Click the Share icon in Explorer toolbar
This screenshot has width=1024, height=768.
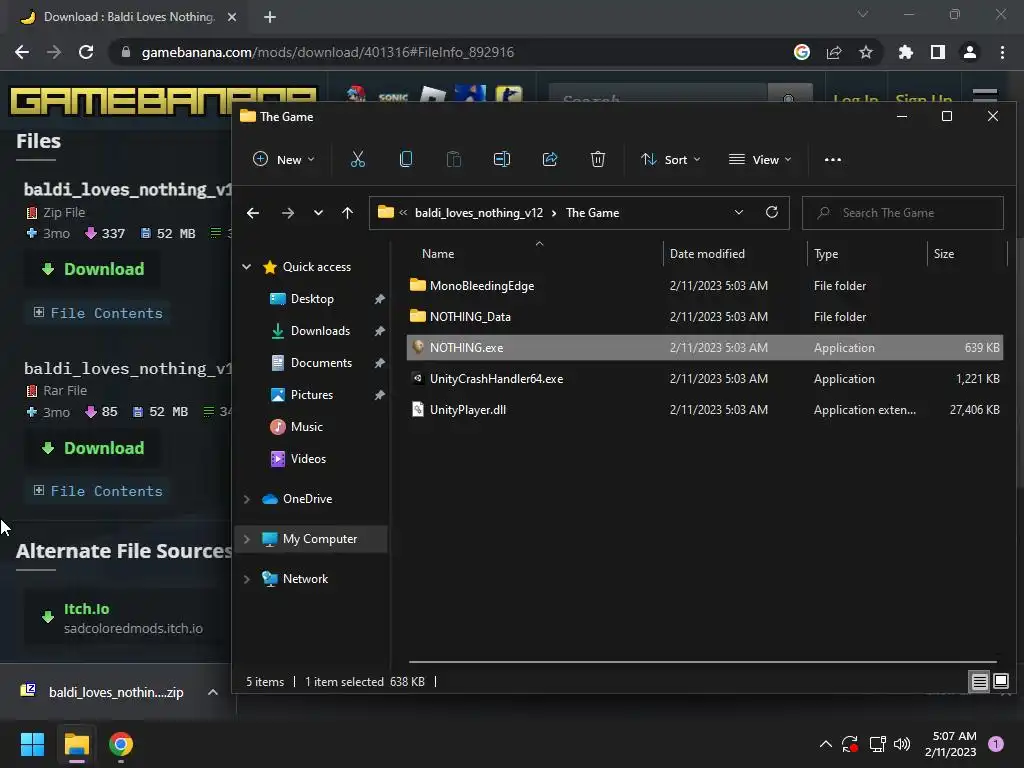coord(550,159)
